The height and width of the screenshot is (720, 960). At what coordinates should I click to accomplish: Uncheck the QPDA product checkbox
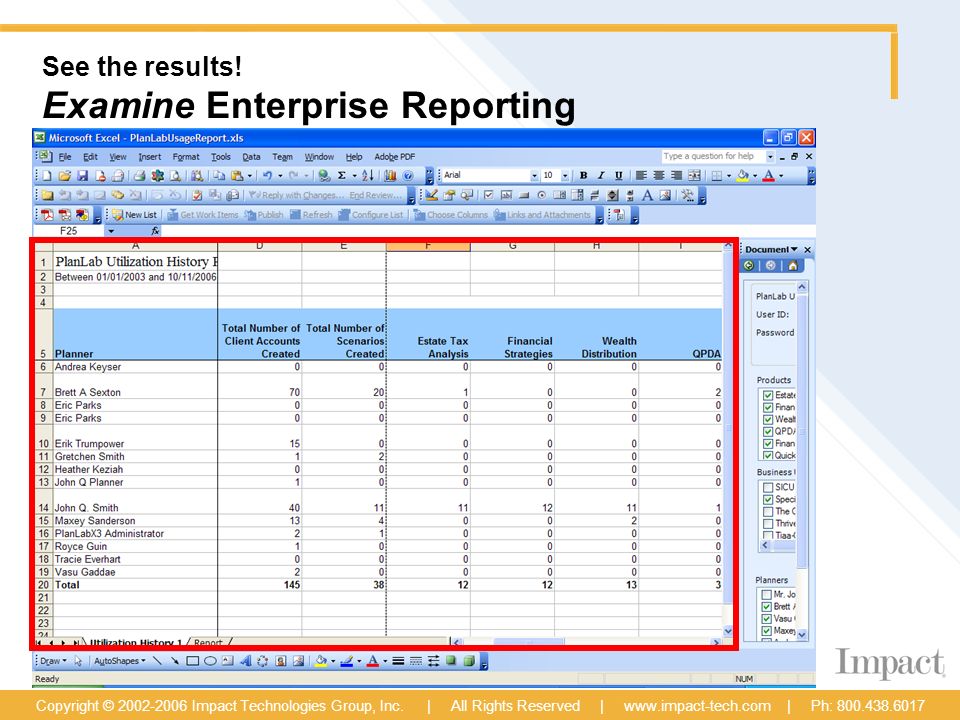768,432
